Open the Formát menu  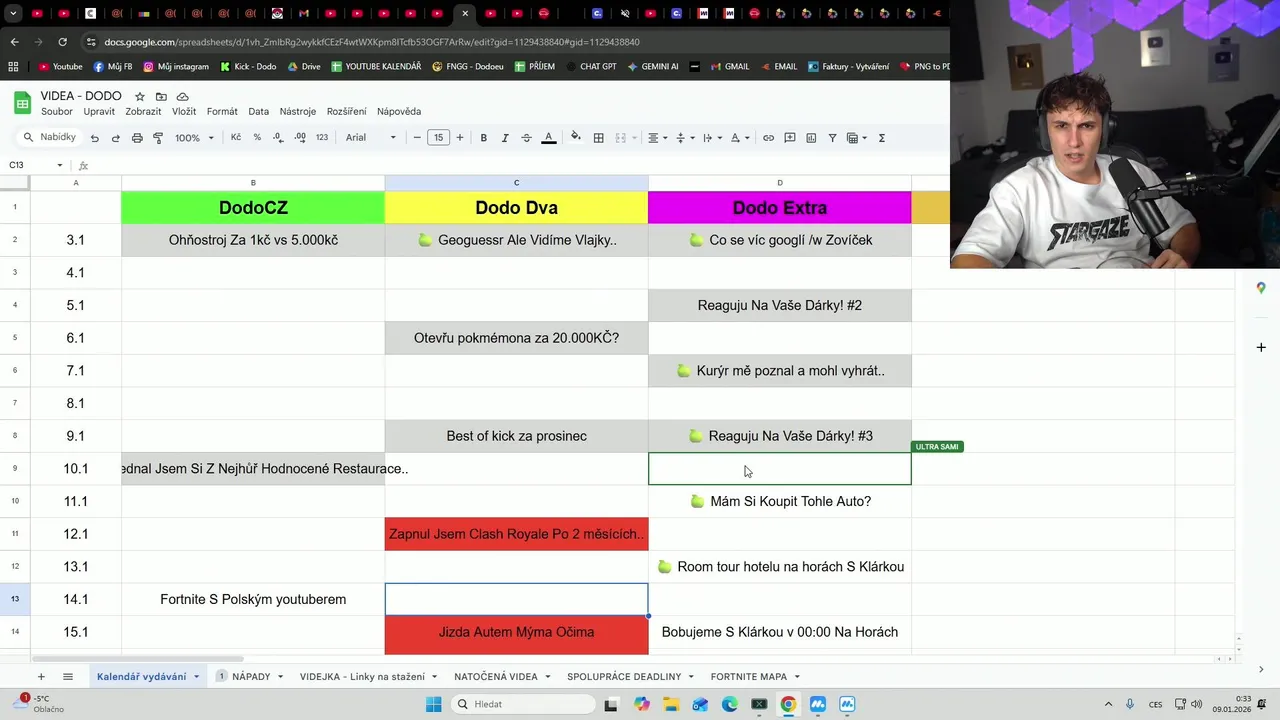pyautogui.click(x=222, y=111)
